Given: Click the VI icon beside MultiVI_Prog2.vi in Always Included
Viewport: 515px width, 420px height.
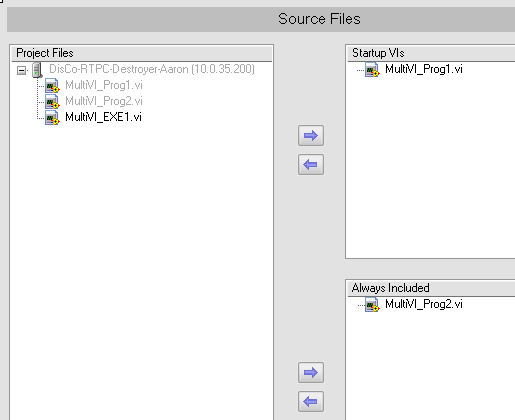Looking at the screenshot, I should pos(372,305).
